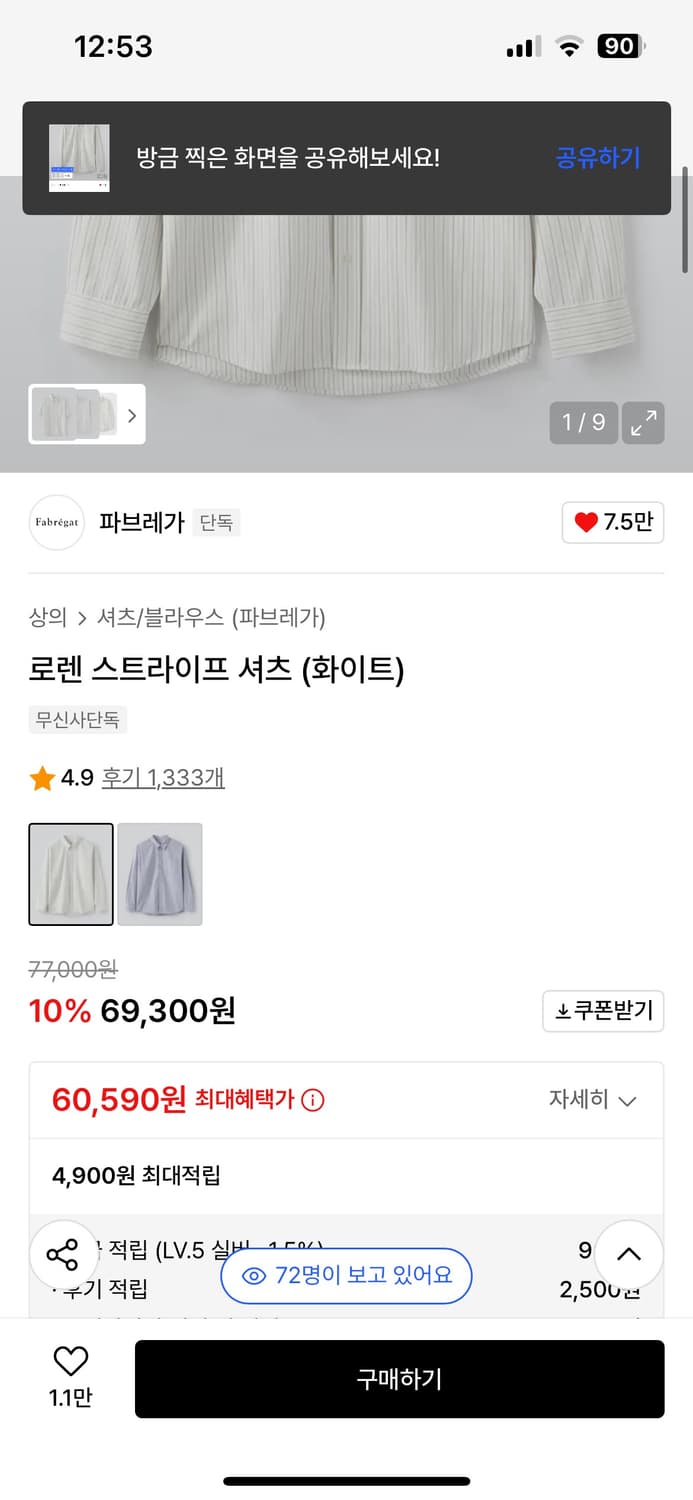Expand the product image thumbnail strip arrow
The width and height of the screenshot is (693, 1500).
(x=131, y=414)
